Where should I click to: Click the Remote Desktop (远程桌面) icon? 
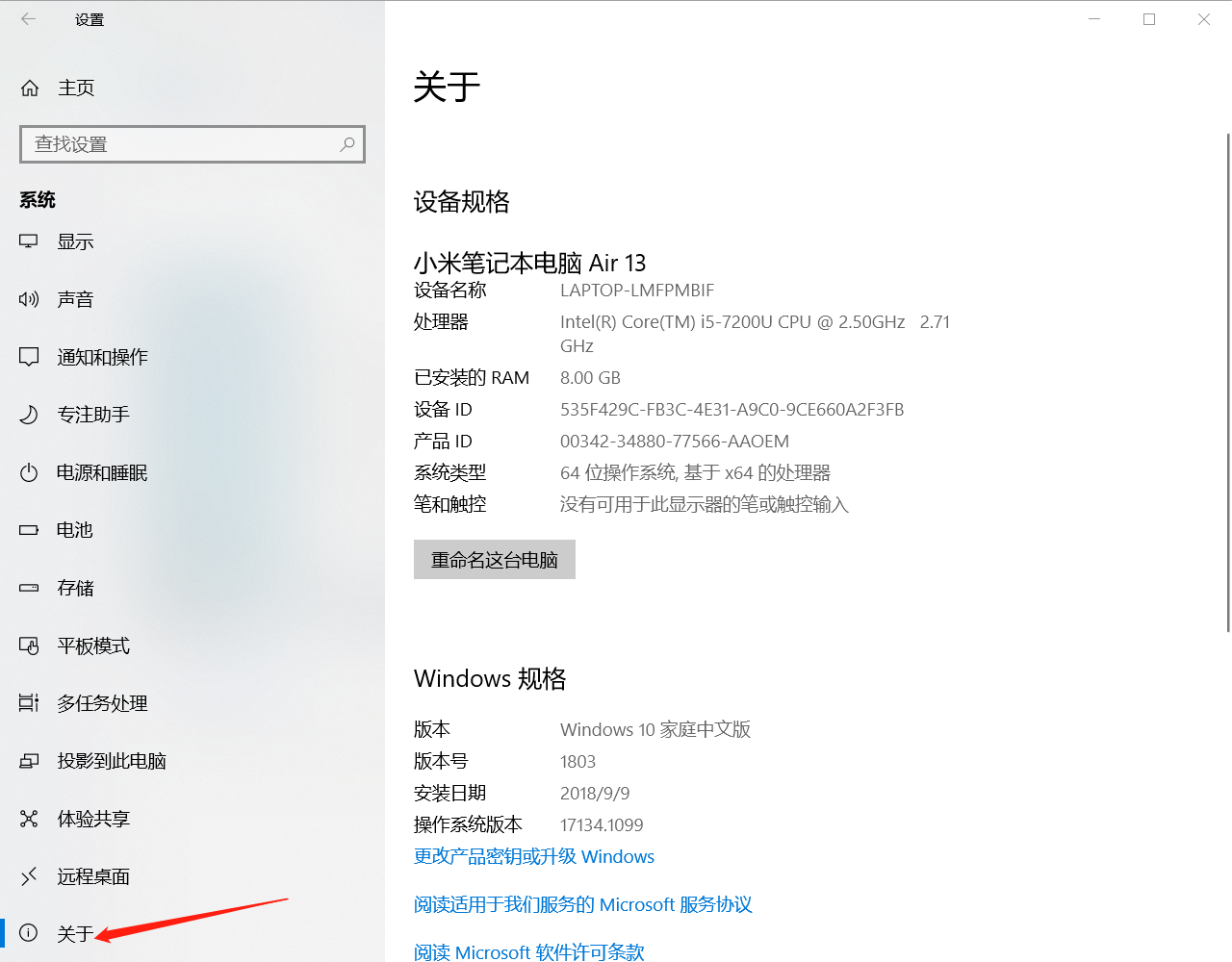(29, 876)
